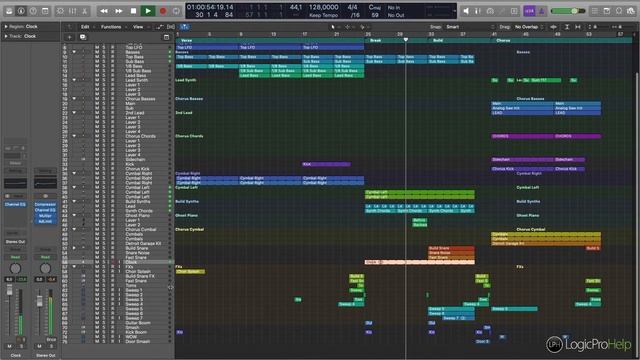Solo the Kick track

click(x=104, y=164)
